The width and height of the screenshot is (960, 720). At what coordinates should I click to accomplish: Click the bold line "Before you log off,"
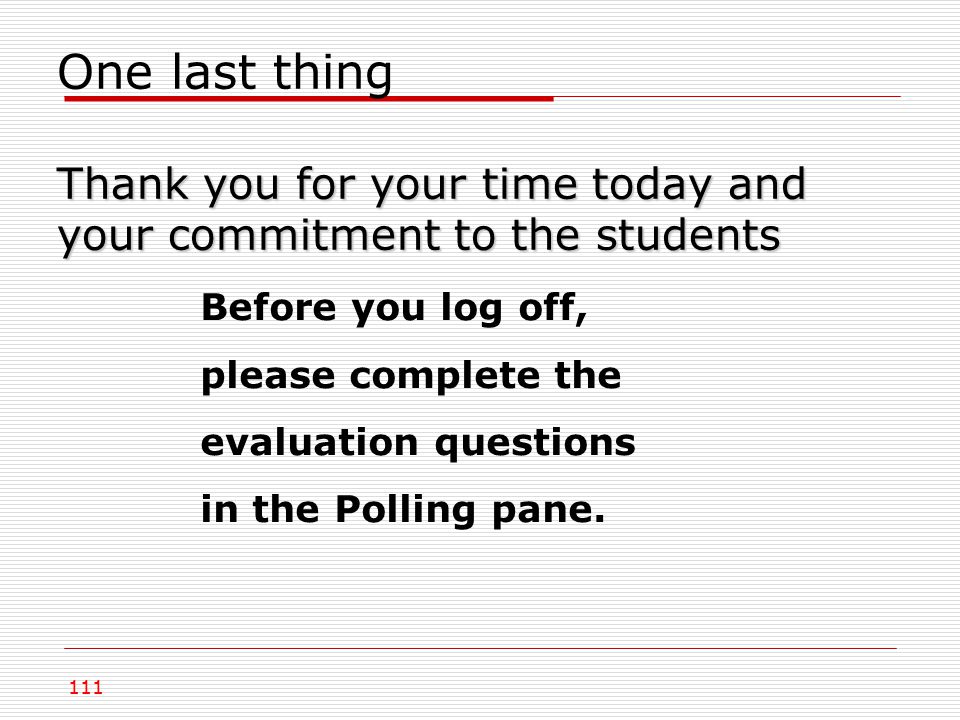[x=394, y=308]
